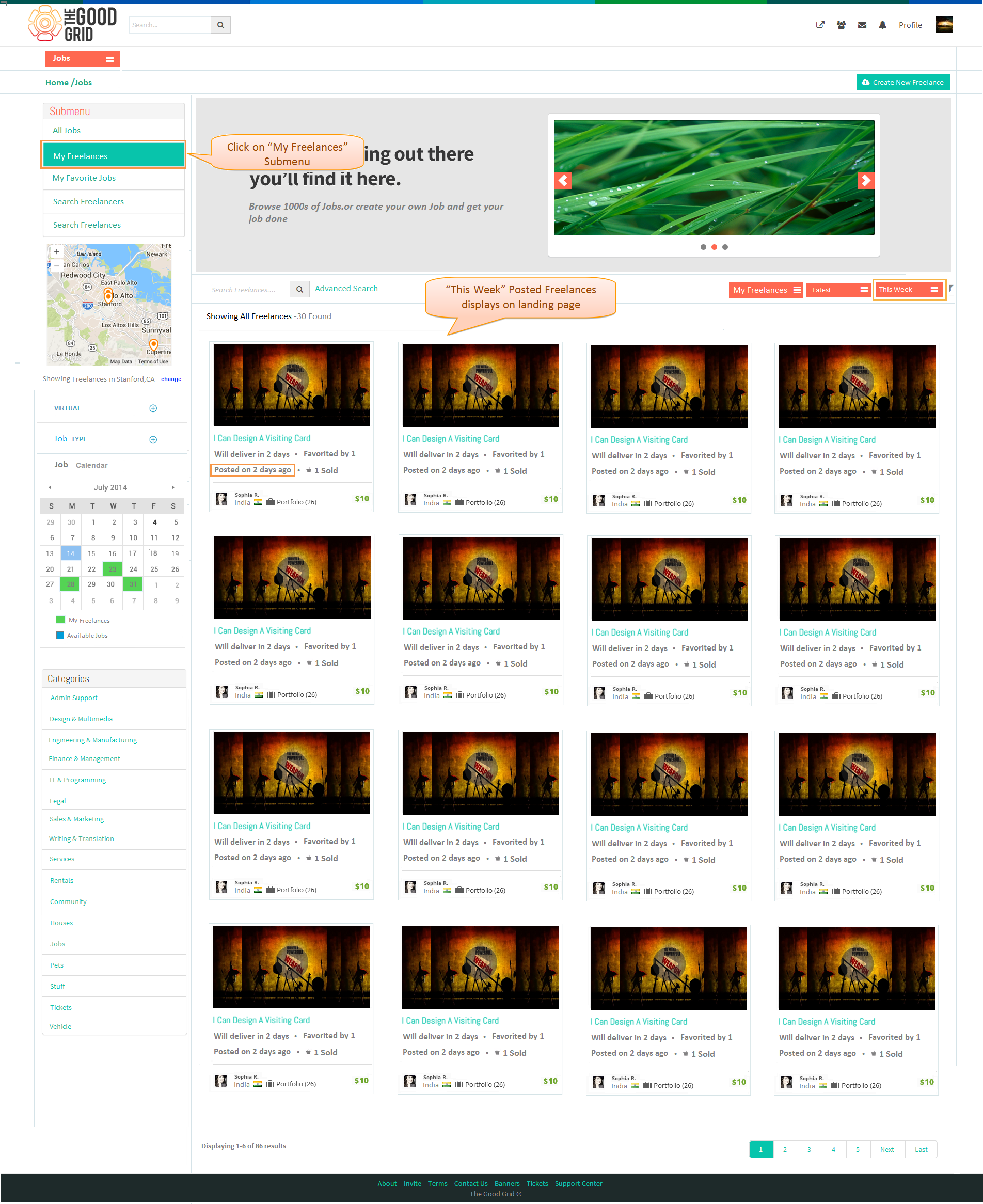
Task: Select the third carousel dot
Action: (725, 247)
